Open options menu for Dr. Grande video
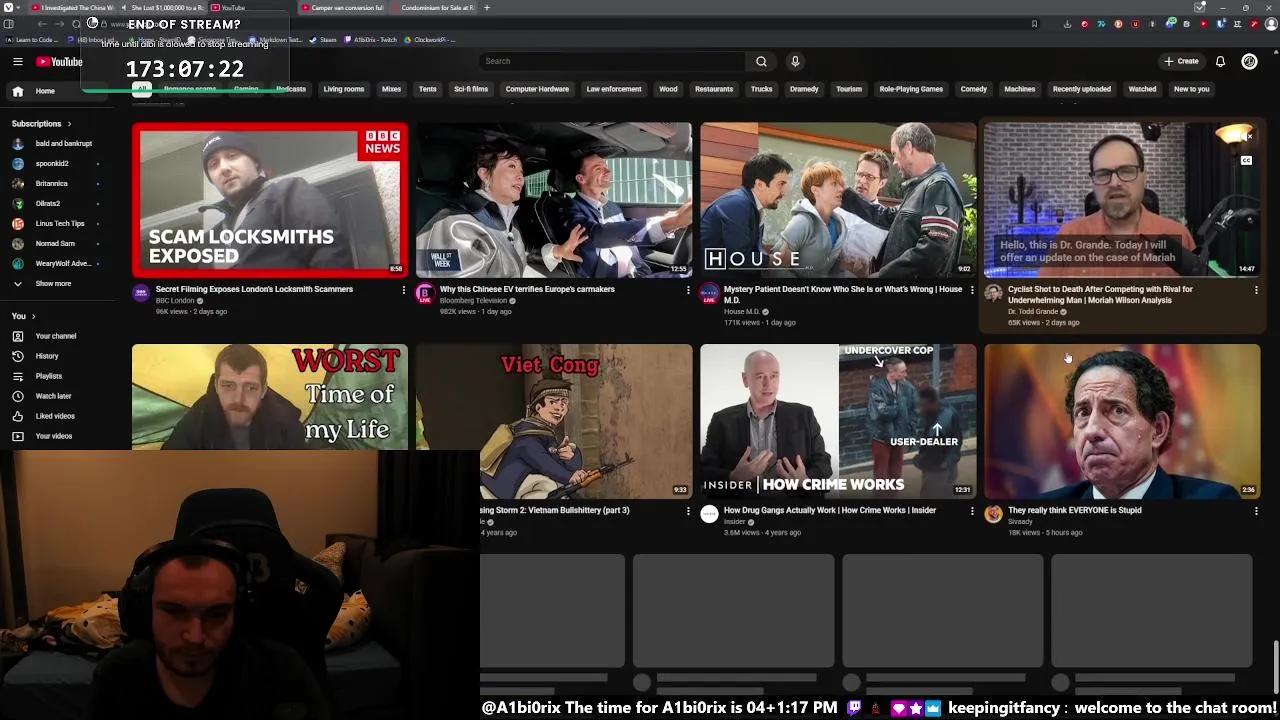Screen dimensions: 1280x720 pos(1256,290)
